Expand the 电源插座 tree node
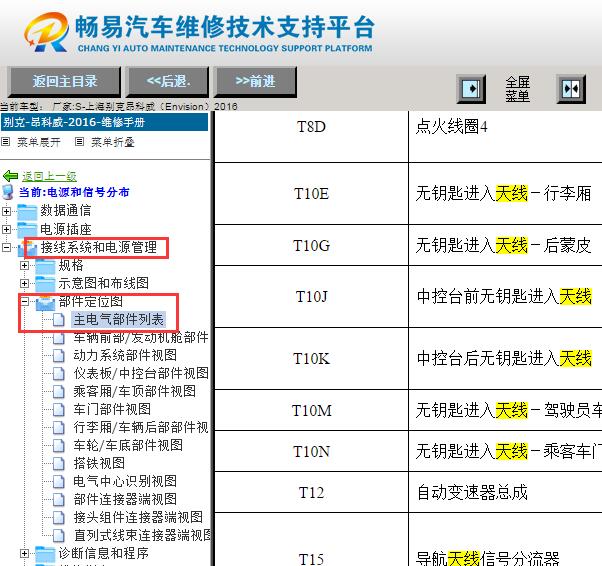This screenshot has height=566, width=602. pos(7,229)
